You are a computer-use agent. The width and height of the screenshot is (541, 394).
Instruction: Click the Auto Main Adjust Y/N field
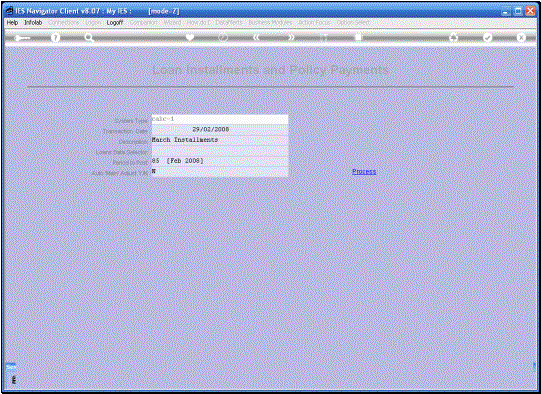pyautogui.click(x=220, y=171)
